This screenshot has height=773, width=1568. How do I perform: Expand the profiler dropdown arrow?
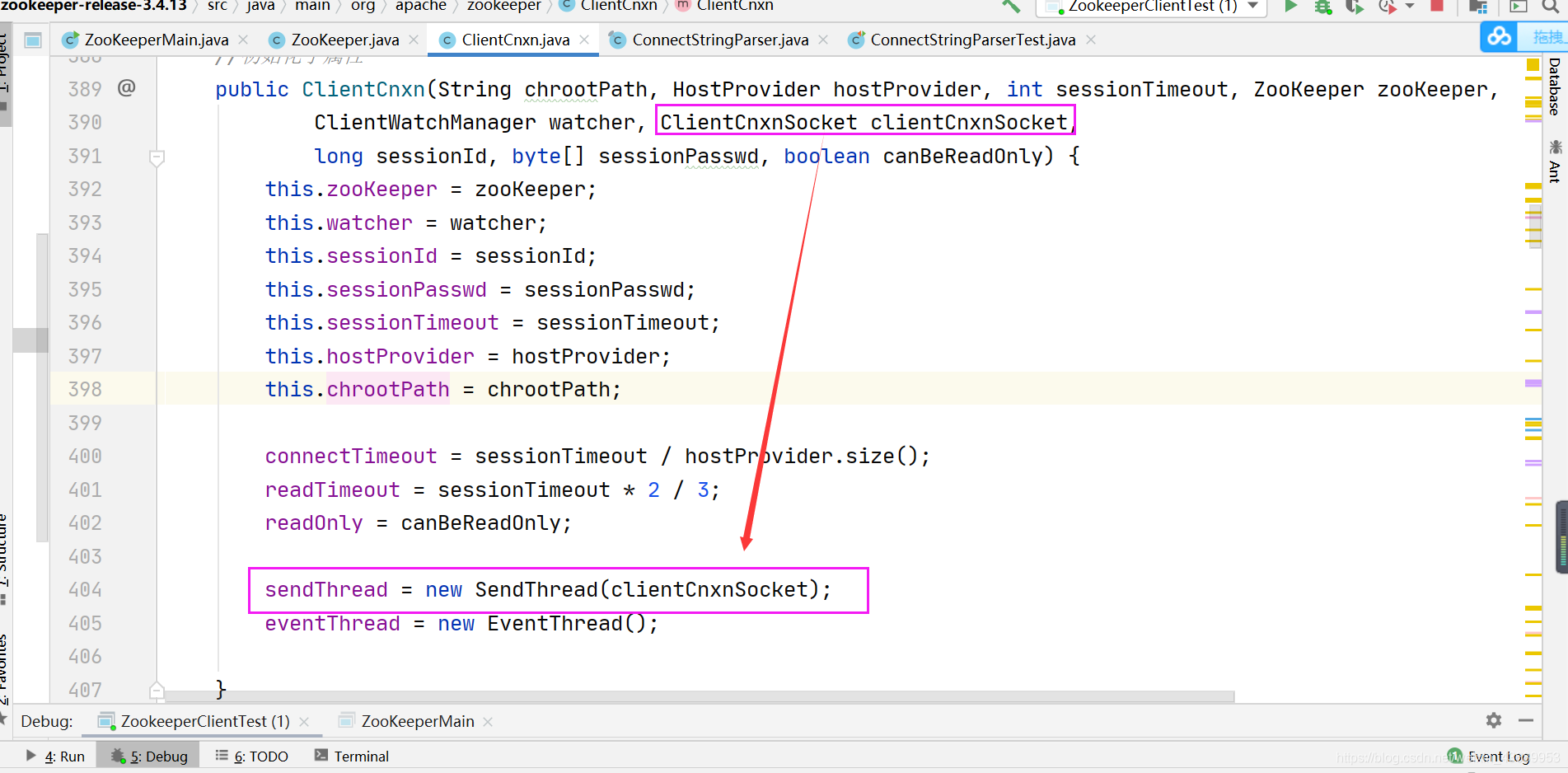1410,7
